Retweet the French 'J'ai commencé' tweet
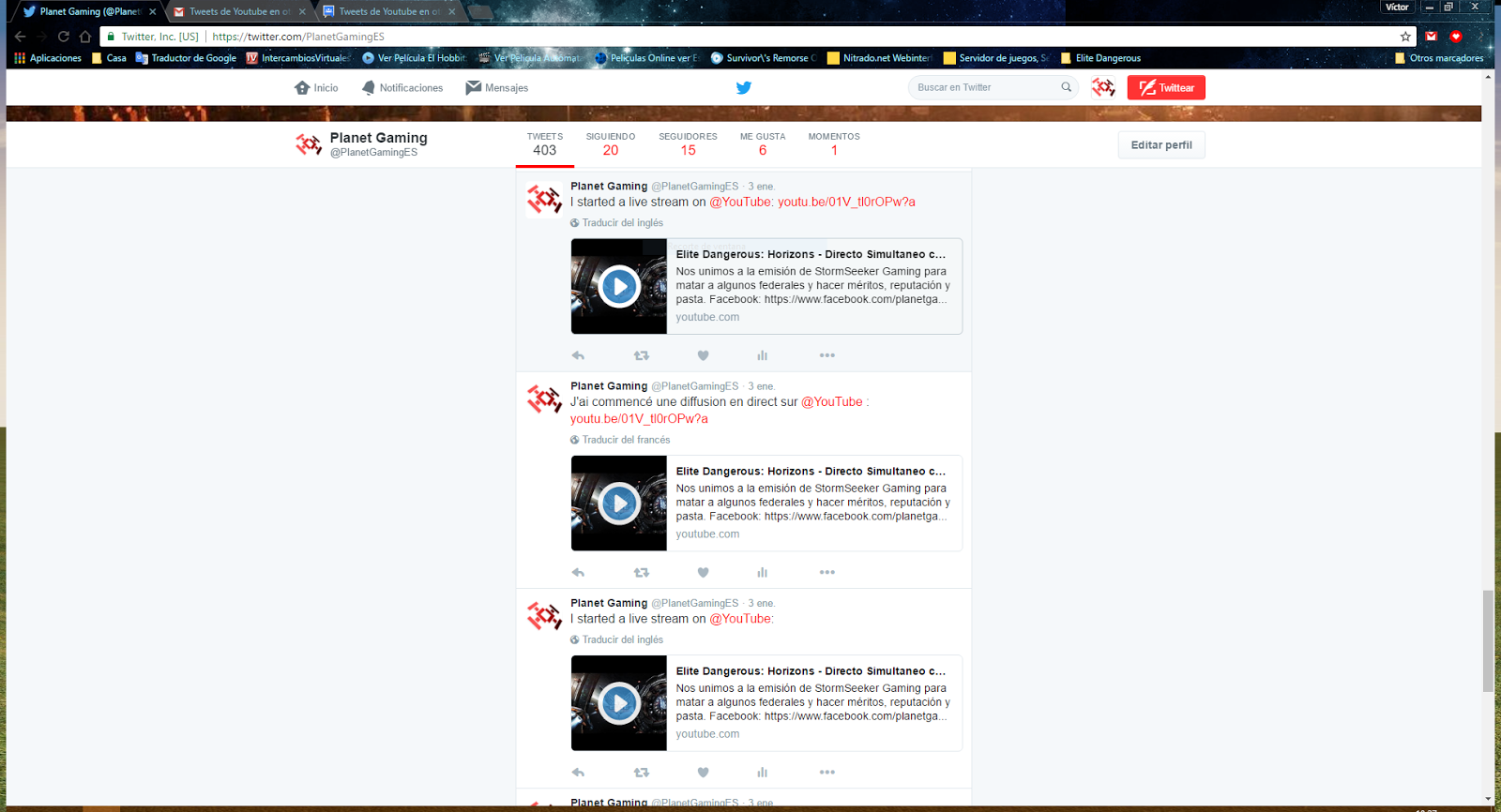 tap(642, 572)
